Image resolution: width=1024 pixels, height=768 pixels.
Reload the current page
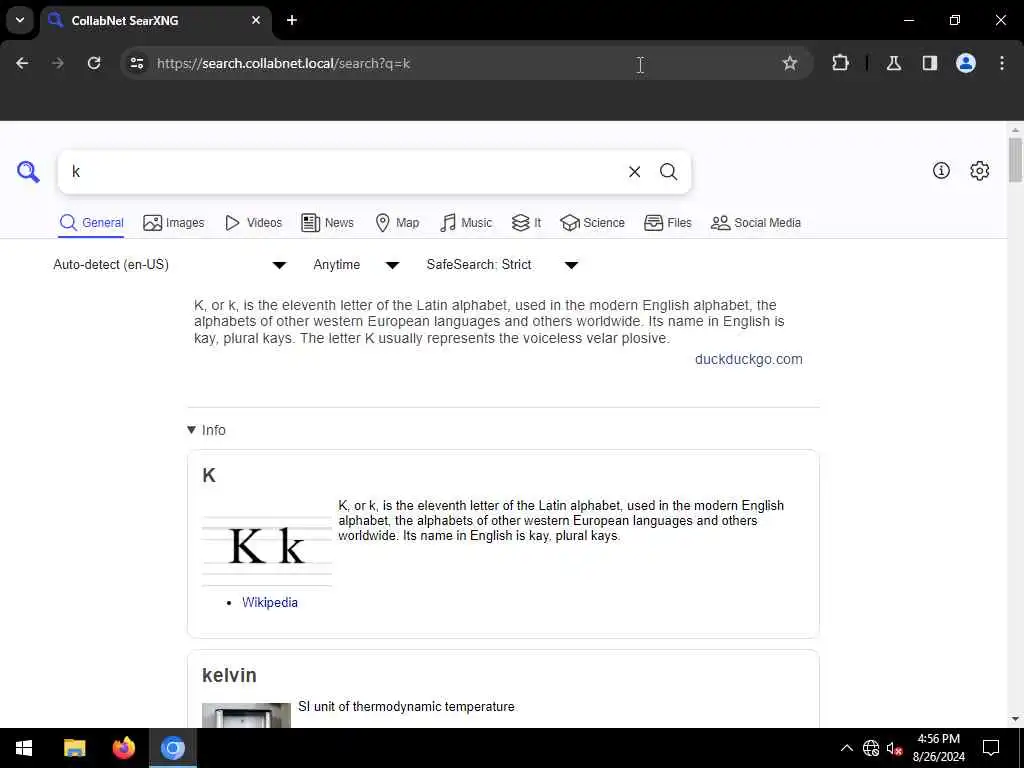pos(94,63)
